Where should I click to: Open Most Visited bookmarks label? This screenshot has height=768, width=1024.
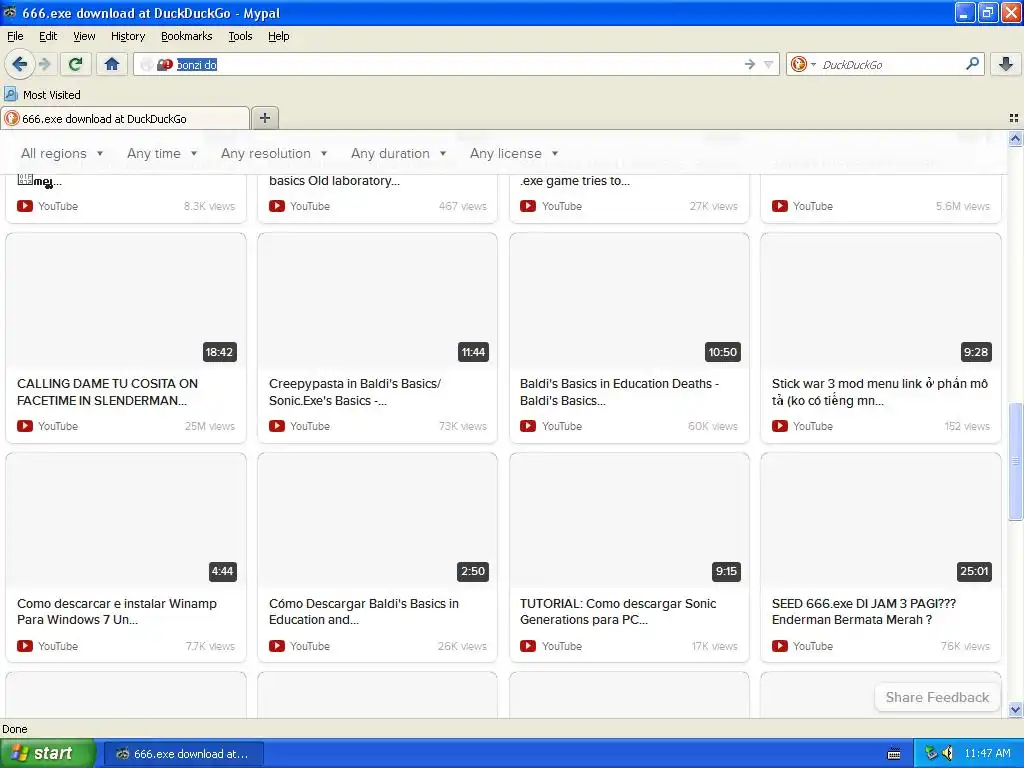tap(52, 95)
